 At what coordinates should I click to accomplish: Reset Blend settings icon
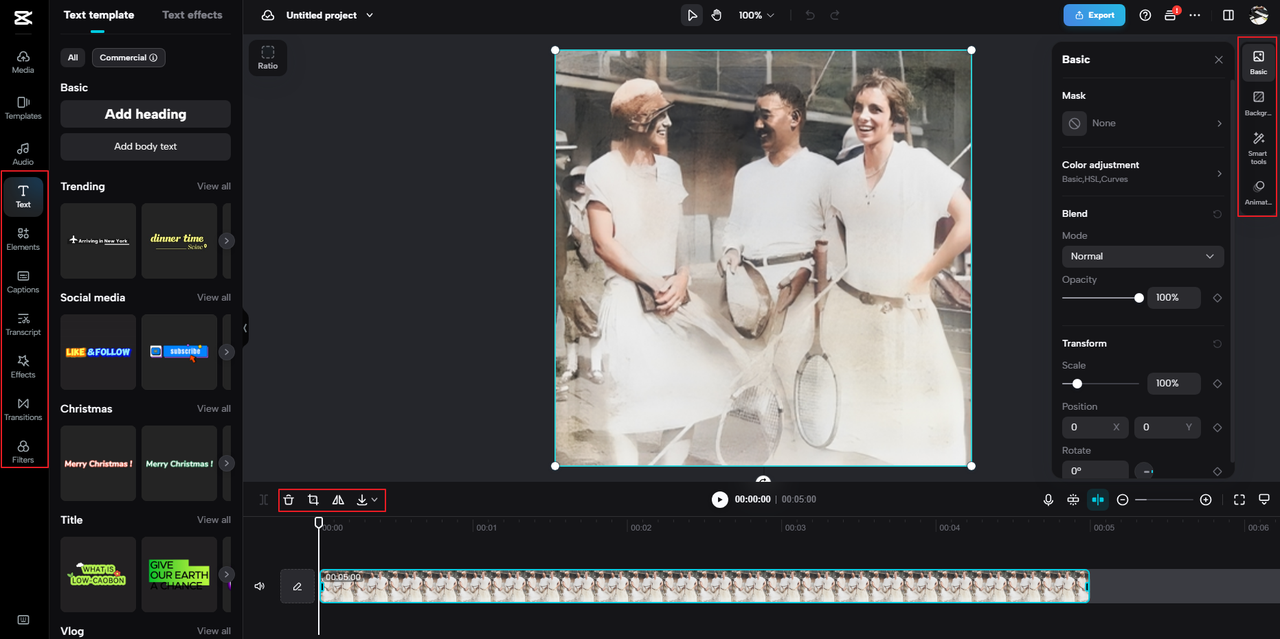[1217, 214]
